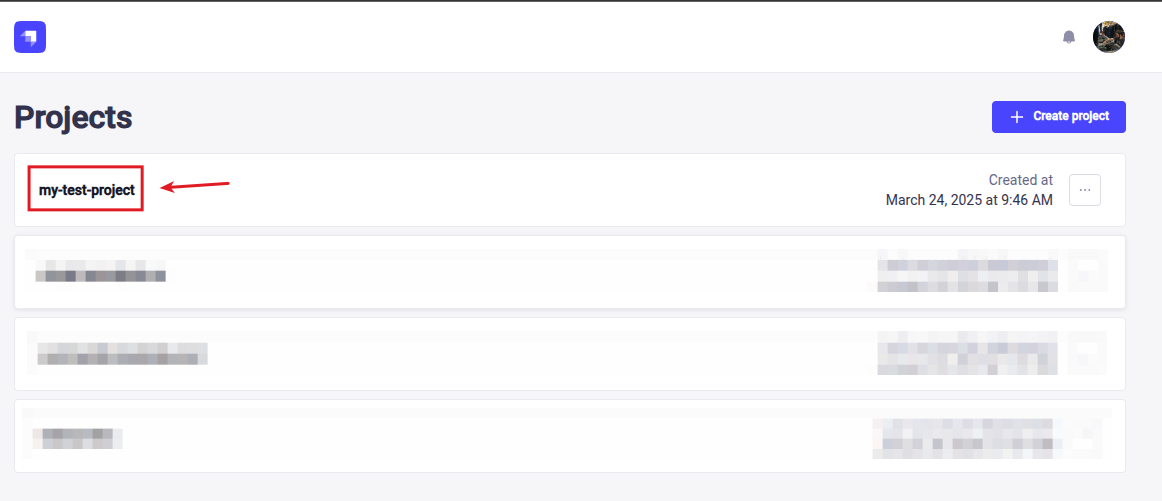
Task: Click the Create project button
Action: coord(1058,116)
